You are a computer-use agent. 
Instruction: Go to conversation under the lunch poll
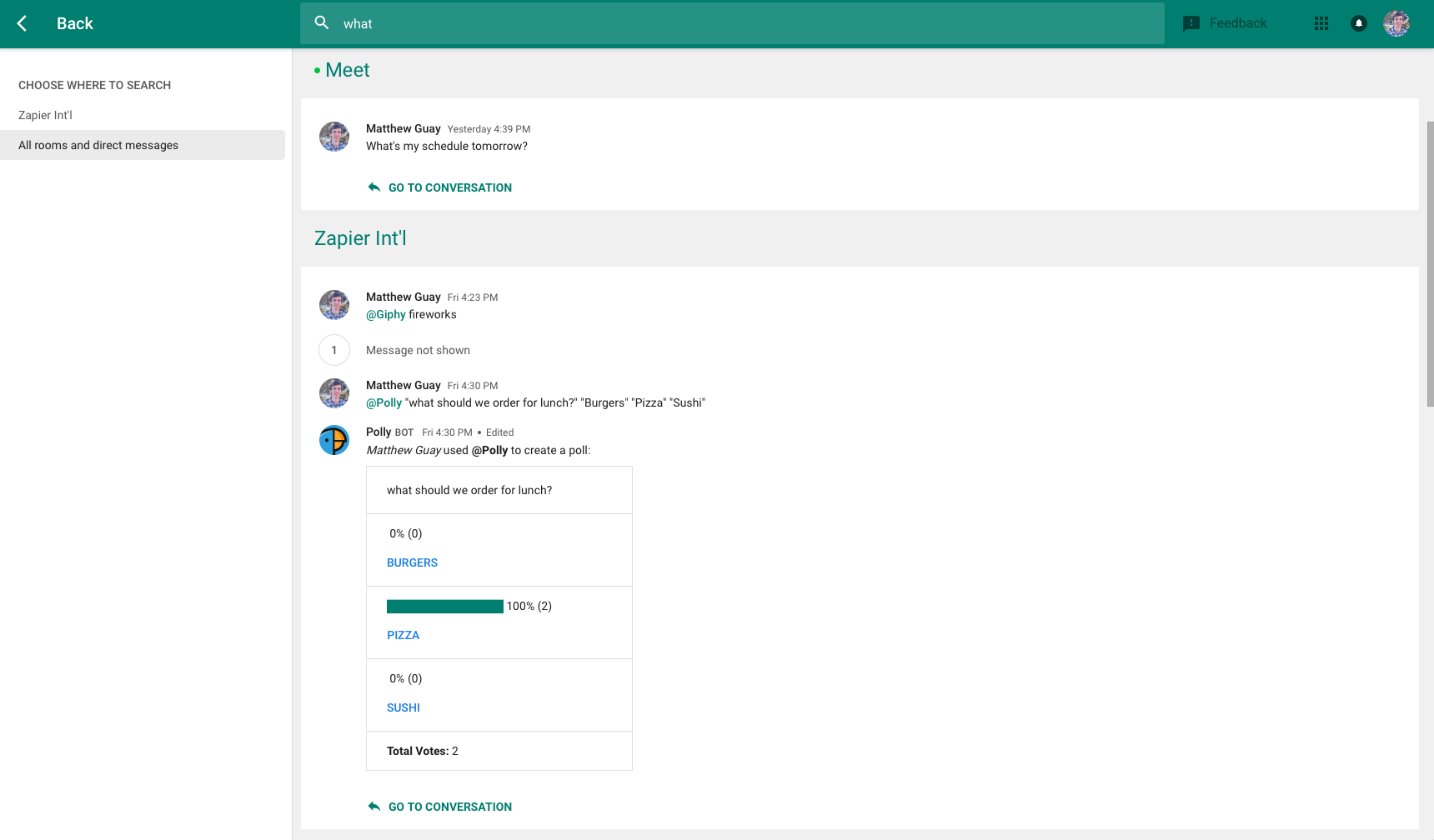(449, 807)
